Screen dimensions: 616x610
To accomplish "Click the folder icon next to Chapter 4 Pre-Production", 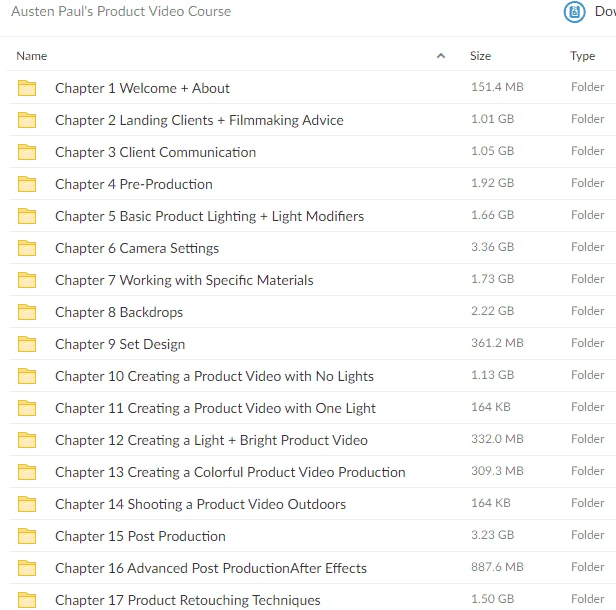I will coord(27,184).
